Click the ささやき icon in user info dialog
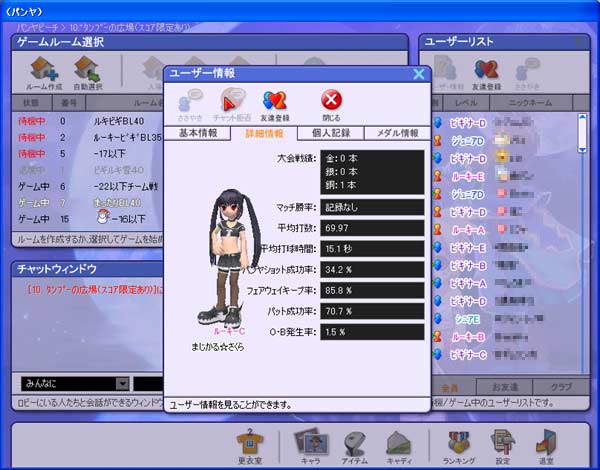 tap(190, 101)
